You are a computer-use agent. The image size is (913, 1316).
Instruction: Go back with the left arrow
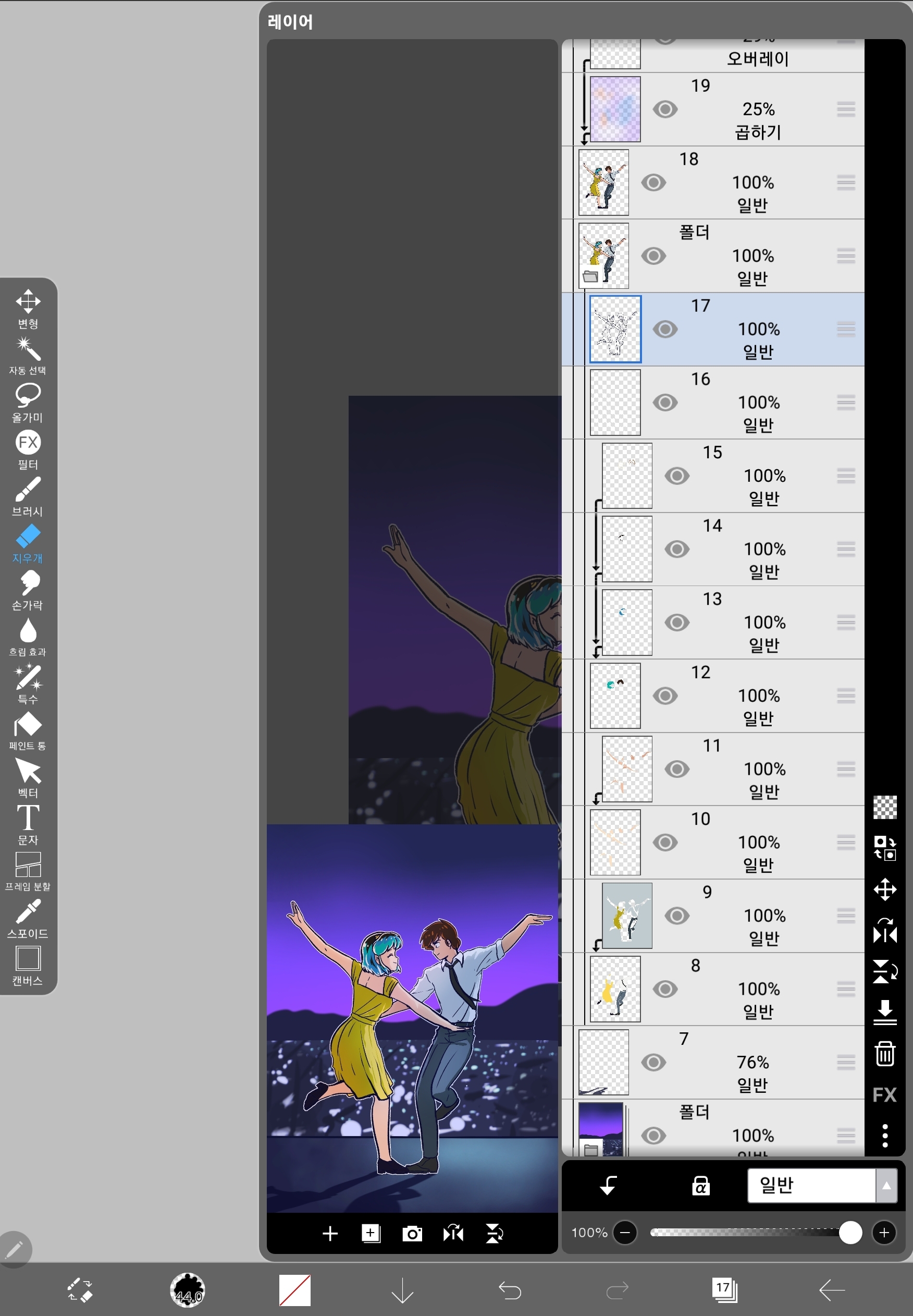pos(832,1290)
